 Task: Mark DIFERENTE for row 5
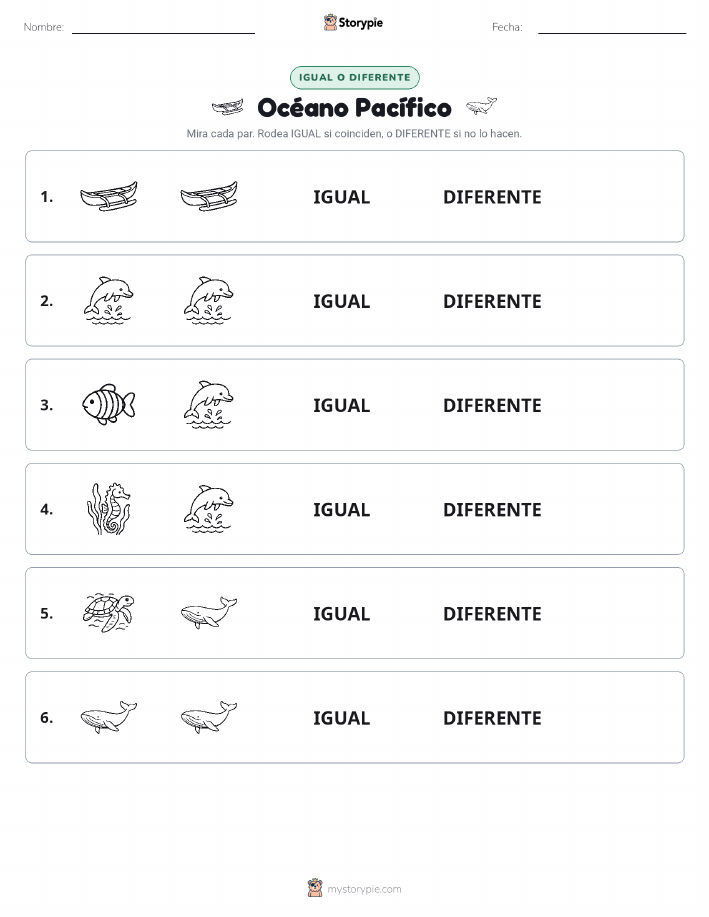pyautogui.click(x=492, y=614)
